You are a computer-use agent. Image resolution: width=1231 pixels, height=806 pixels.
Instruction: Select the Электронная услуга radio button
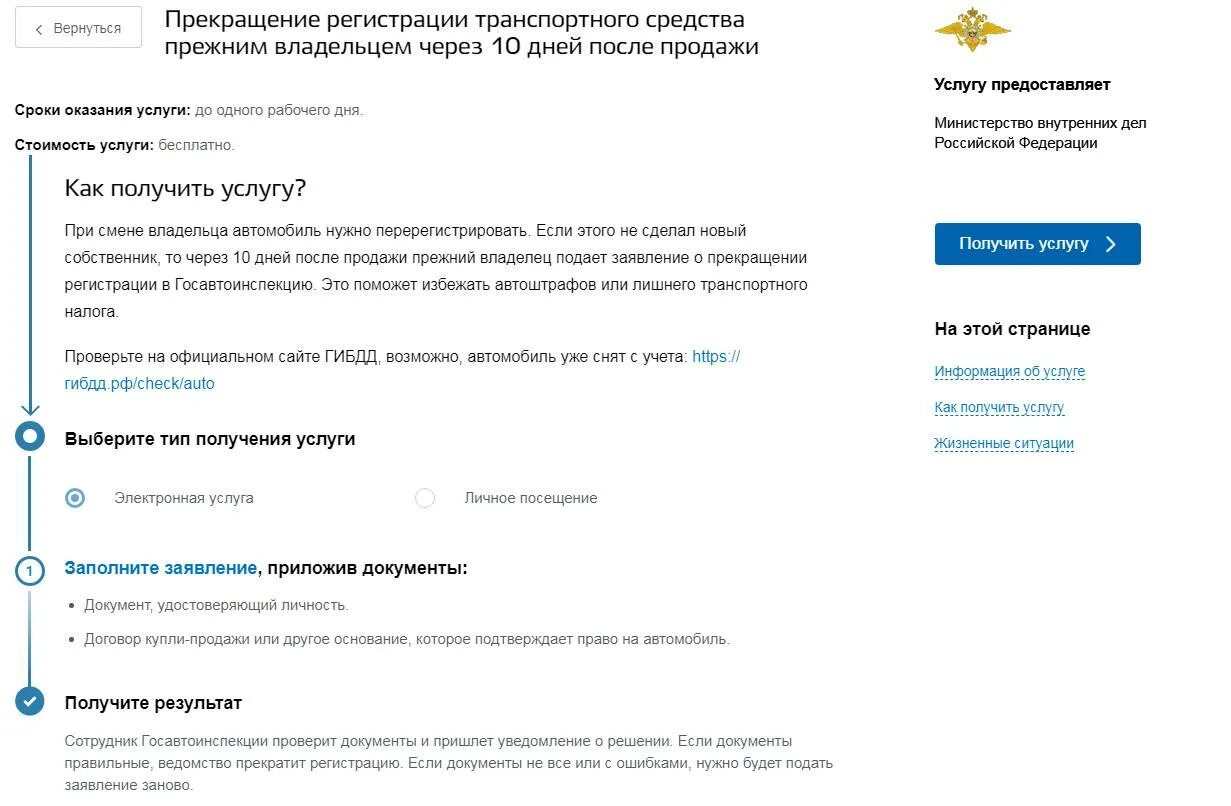[75, 498]
